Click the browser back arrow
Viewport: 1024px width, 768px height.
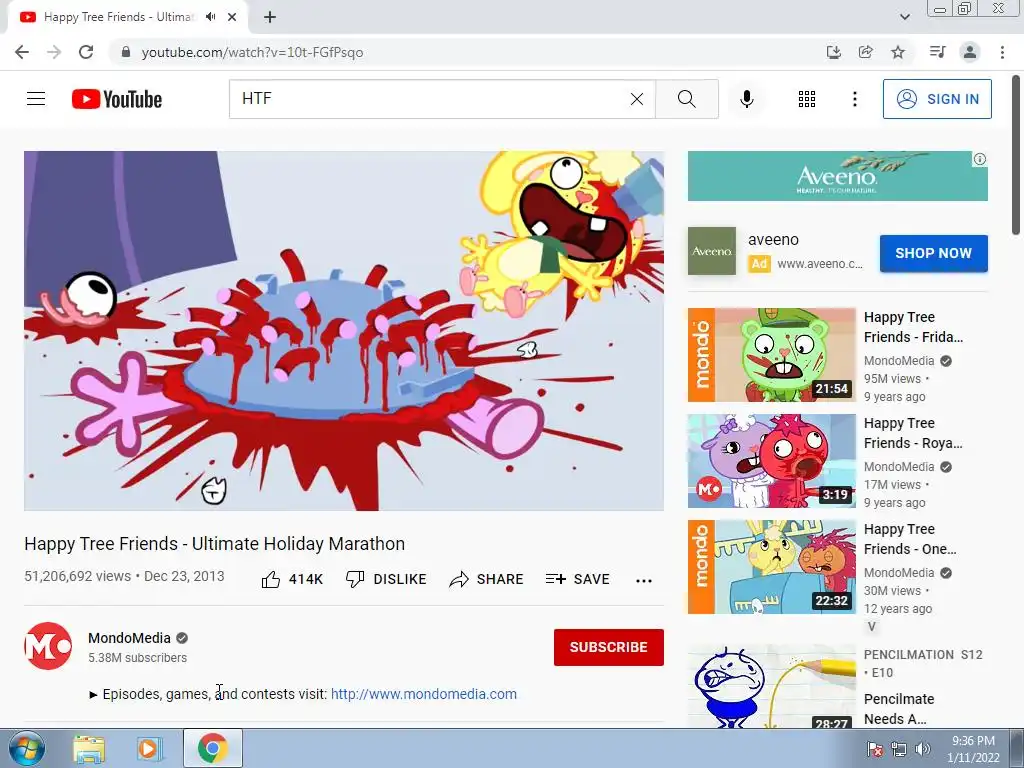[22, 52]
